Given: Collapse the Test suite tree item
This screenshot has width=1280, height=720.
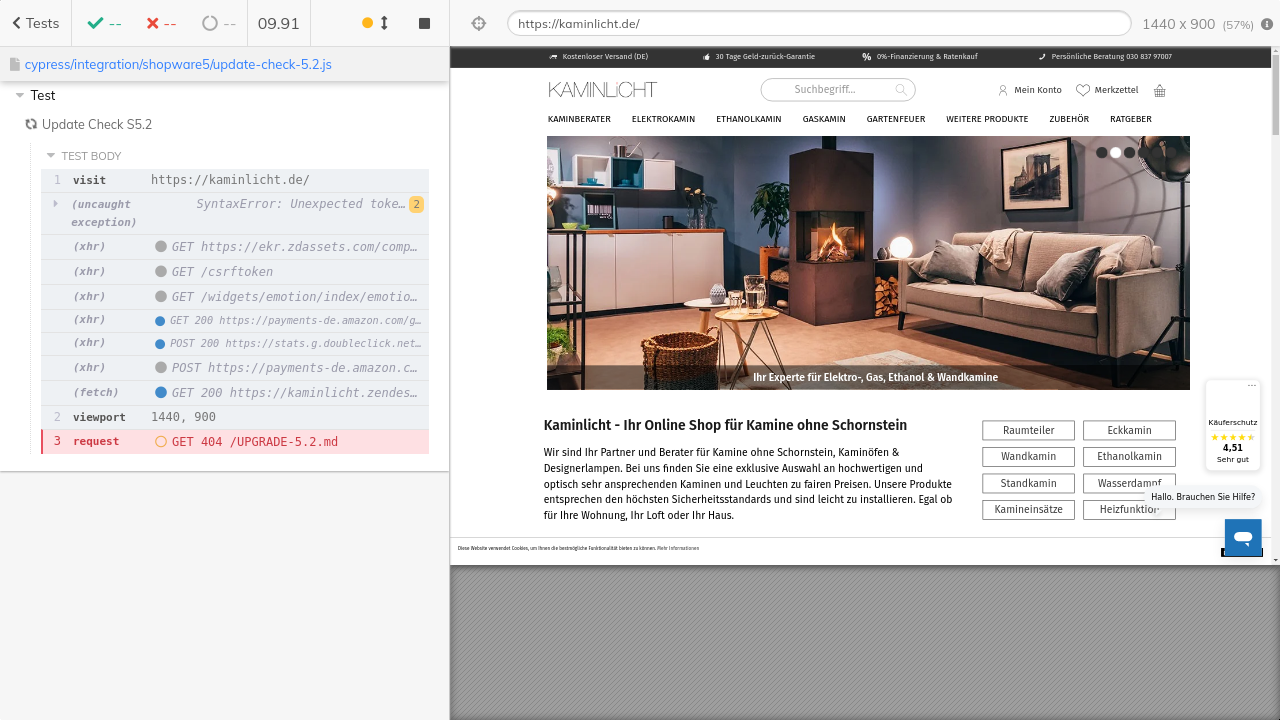Looking at the screenshot, I should [x=20, y=96].
